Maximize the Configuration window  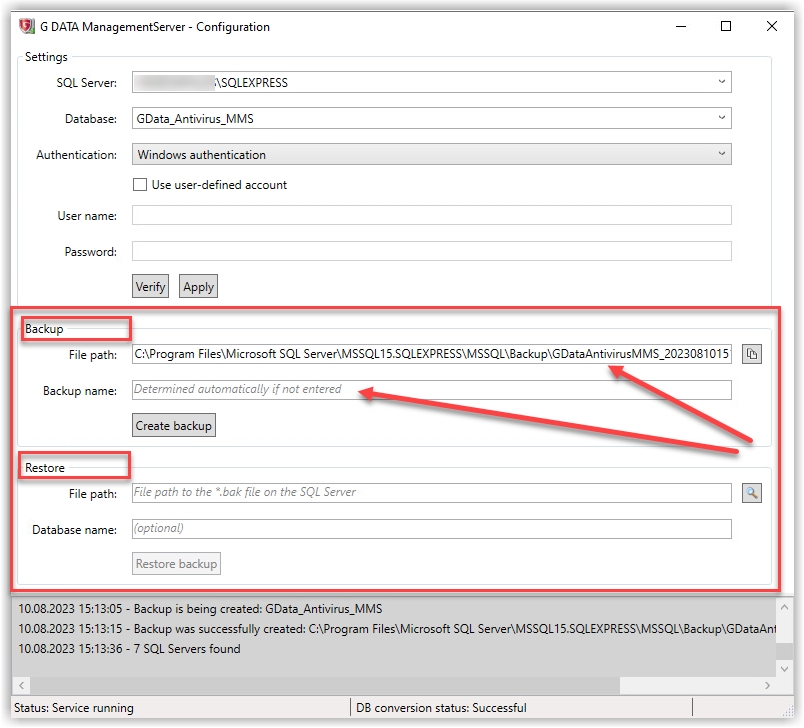[x=726, y=26]
